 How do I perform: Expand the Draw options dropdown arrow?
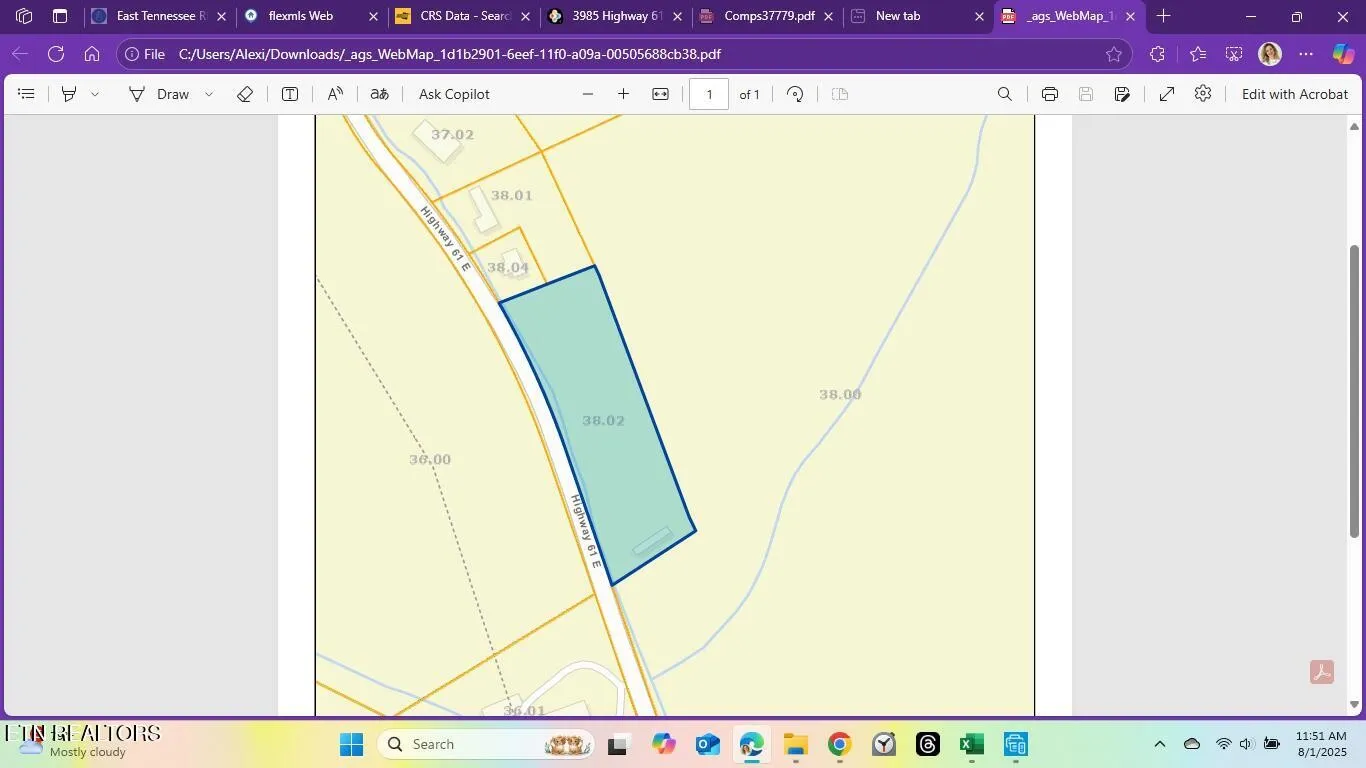tap(209, 94)
